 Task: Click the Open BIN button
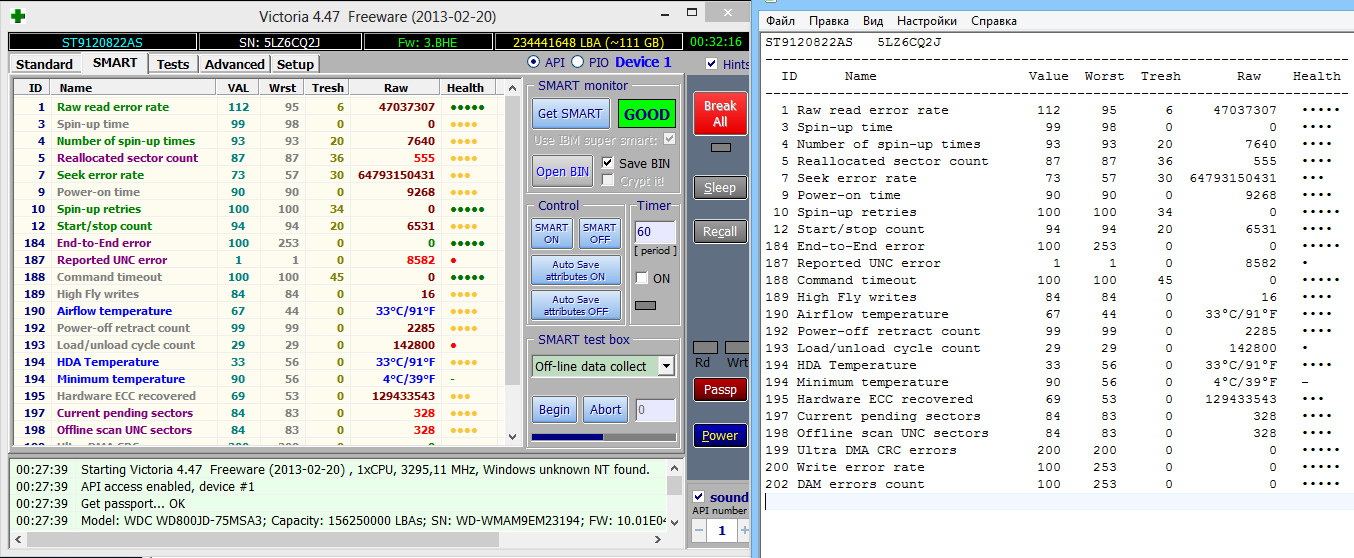point(563,171)
